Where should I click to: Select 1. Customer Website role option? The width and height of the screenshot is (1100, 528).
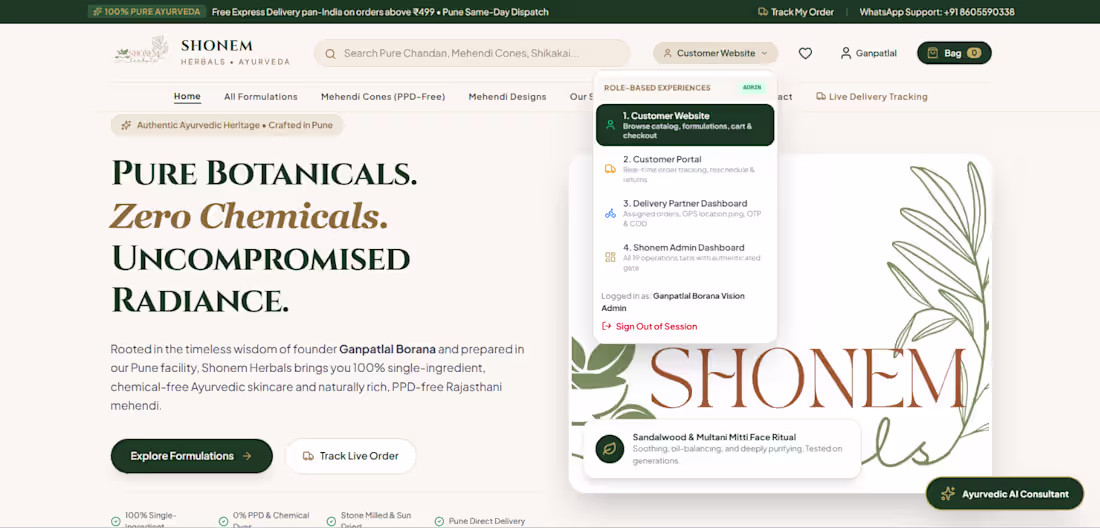click(685, 125)
